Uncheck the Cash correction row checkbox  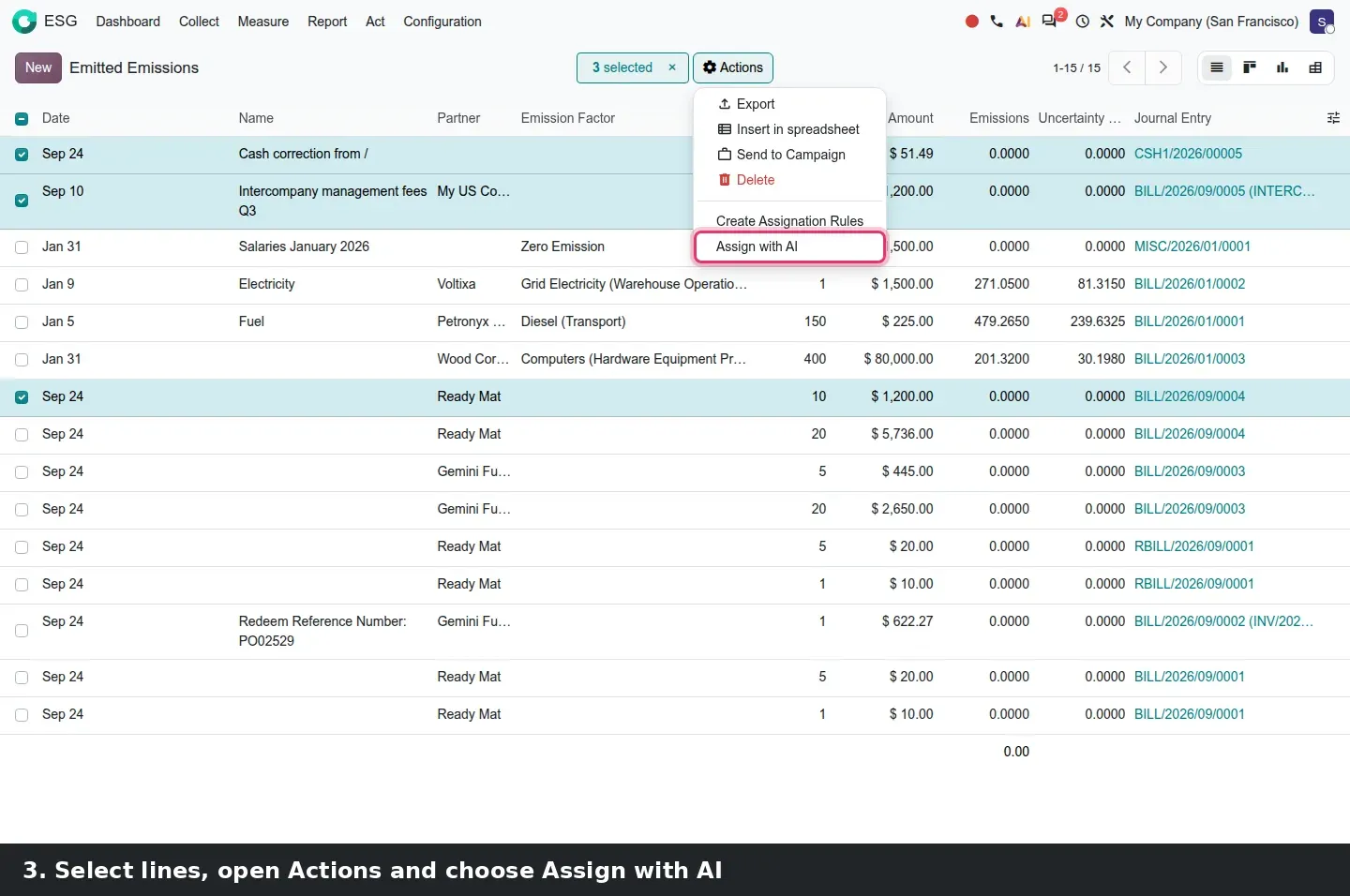point(22,155)
